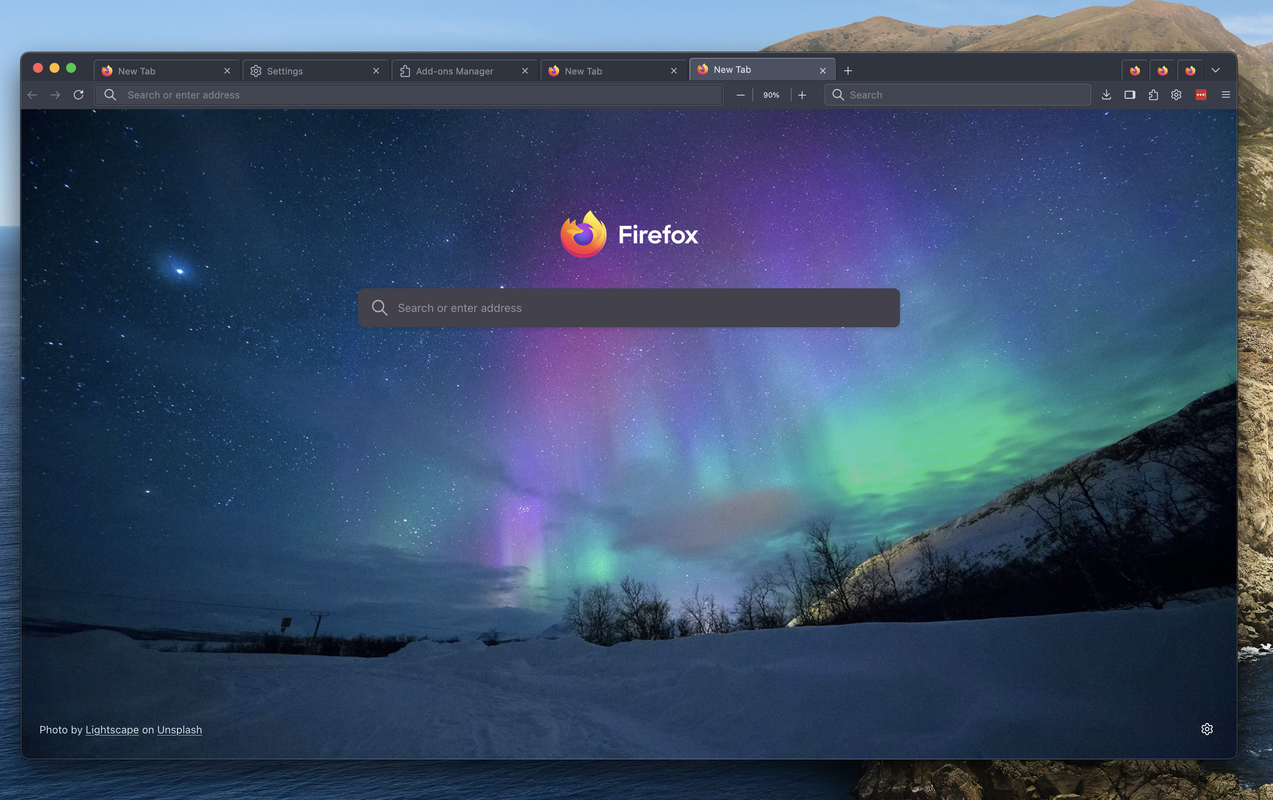Switch to the Add-ons Manager tab

click(x=462, y=71)
